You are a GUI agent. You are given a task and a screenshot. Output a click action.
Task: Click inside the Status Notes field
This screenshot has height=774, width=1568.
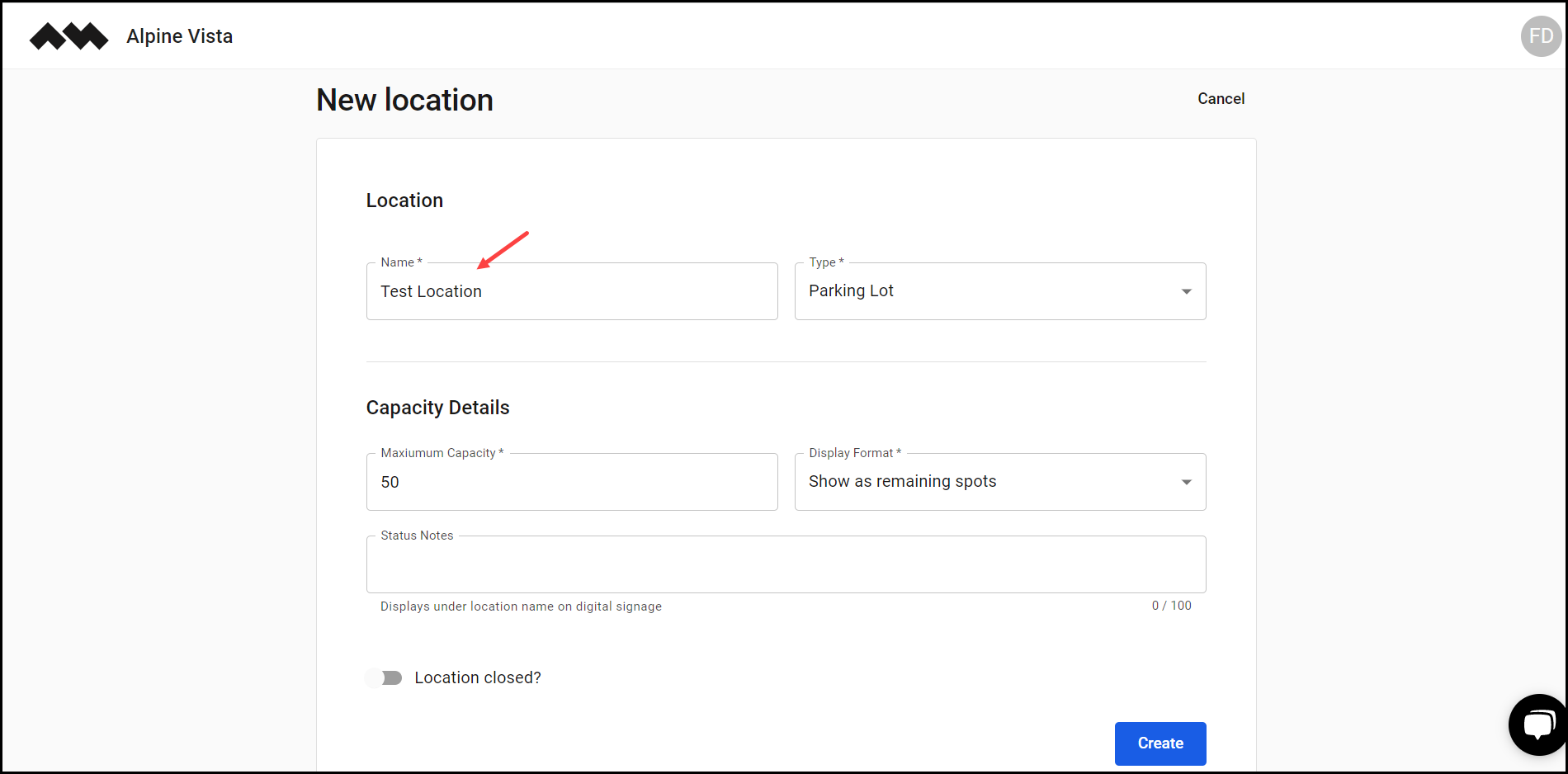784,564
